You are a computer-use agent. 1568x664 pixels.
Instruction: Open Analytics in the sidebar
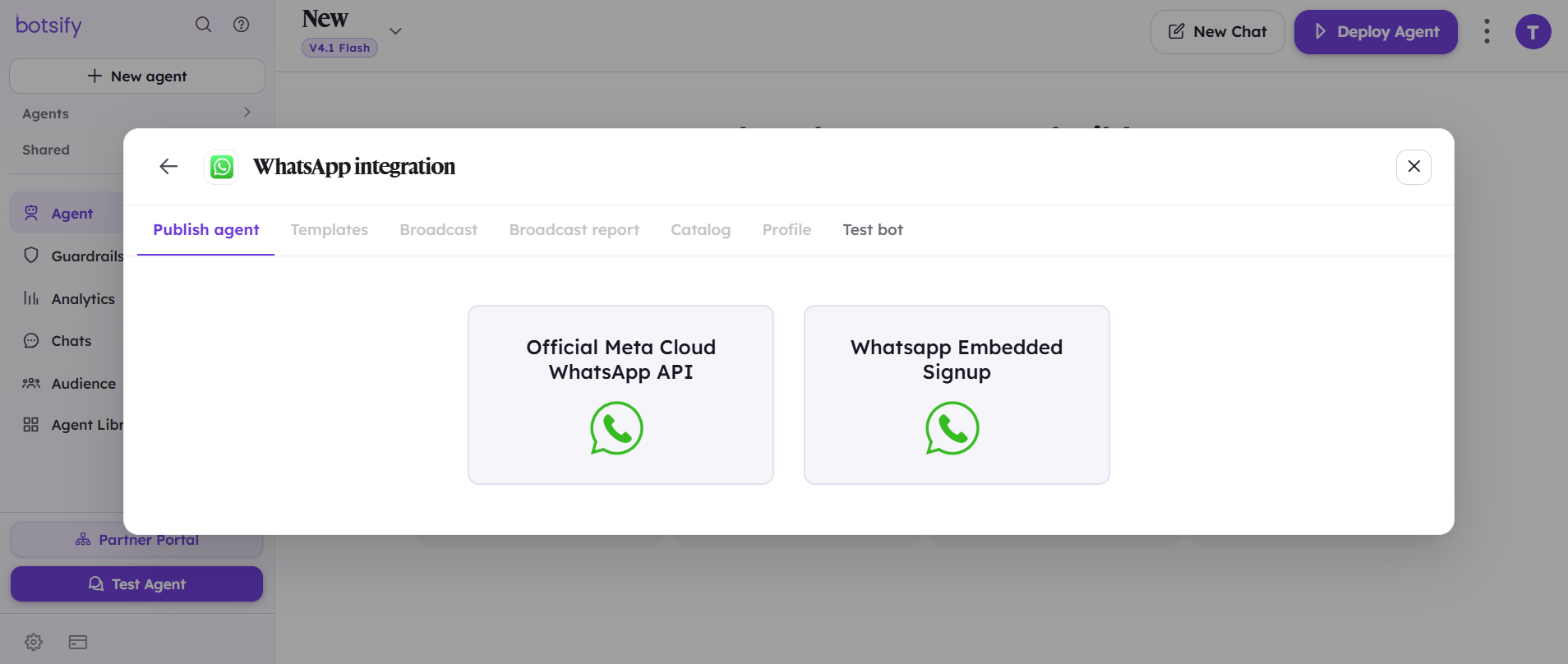83,299
